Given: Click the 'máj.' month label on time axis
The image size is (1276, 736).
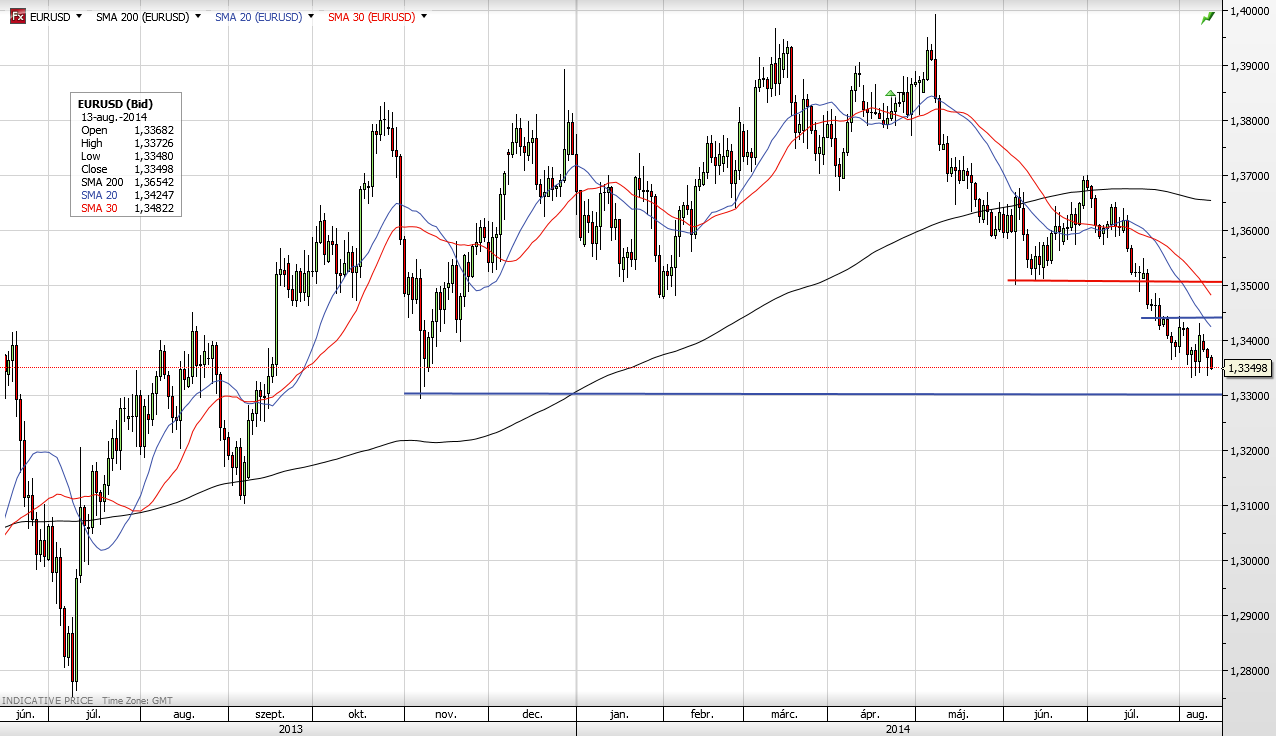Looking at the screenshot, I should pos(958,715).
